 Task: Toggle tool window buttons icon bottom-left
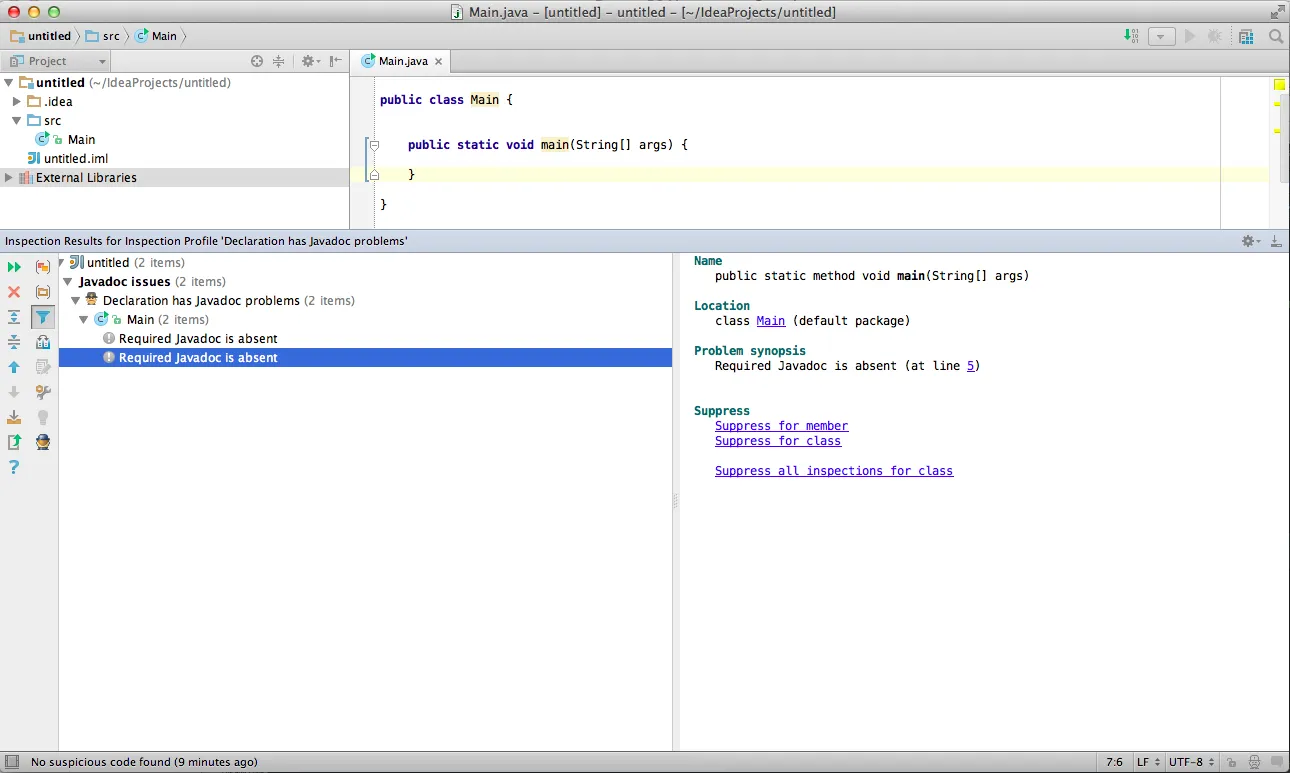11,762
